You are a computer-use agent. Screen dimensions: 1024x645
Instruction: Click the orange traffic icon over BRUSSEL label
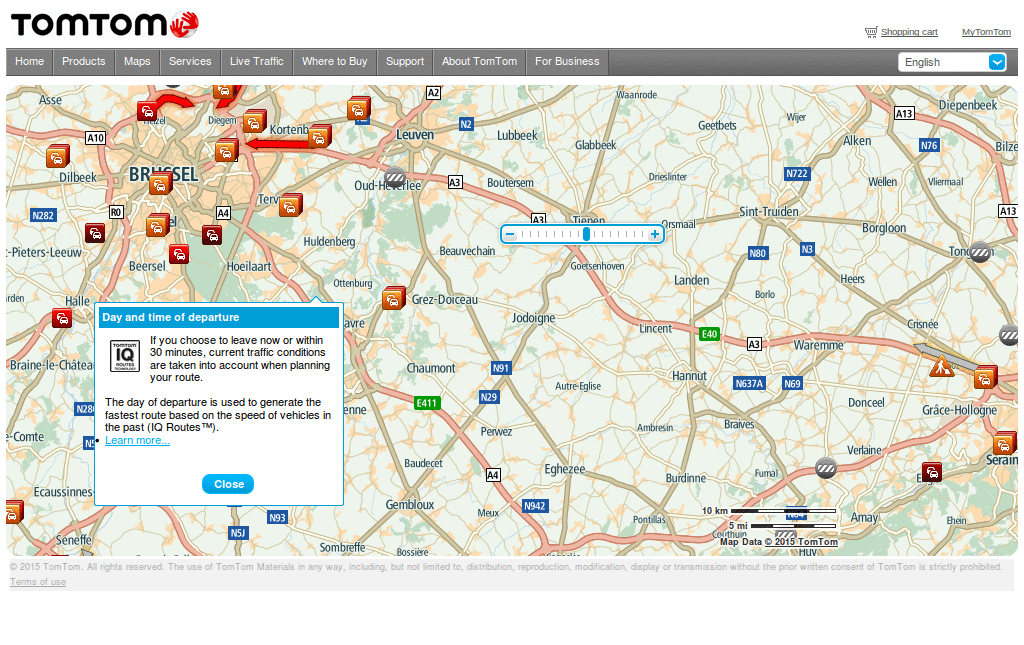click(x=160, y=185)
